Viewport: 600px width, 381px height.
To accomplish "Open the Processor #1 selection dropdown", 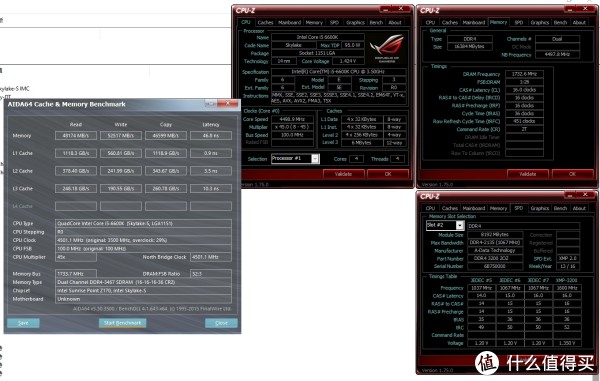I will pos(315,159).
